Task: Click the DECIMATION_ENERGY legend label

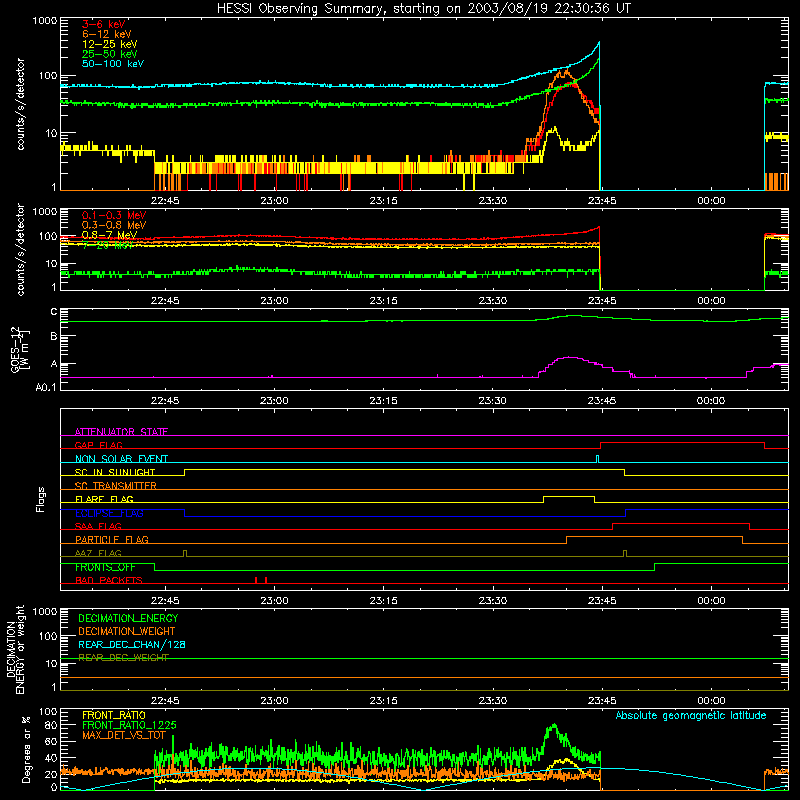Action: point(128,618)
